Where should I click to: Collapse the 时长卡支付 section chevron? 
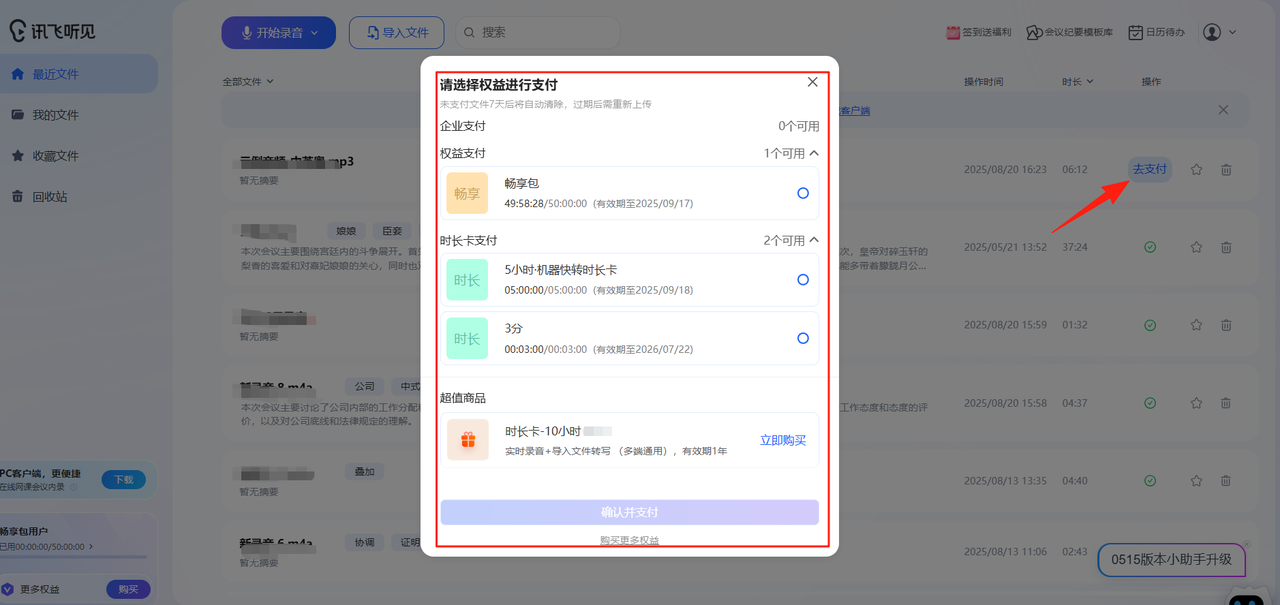click(814, 240)
